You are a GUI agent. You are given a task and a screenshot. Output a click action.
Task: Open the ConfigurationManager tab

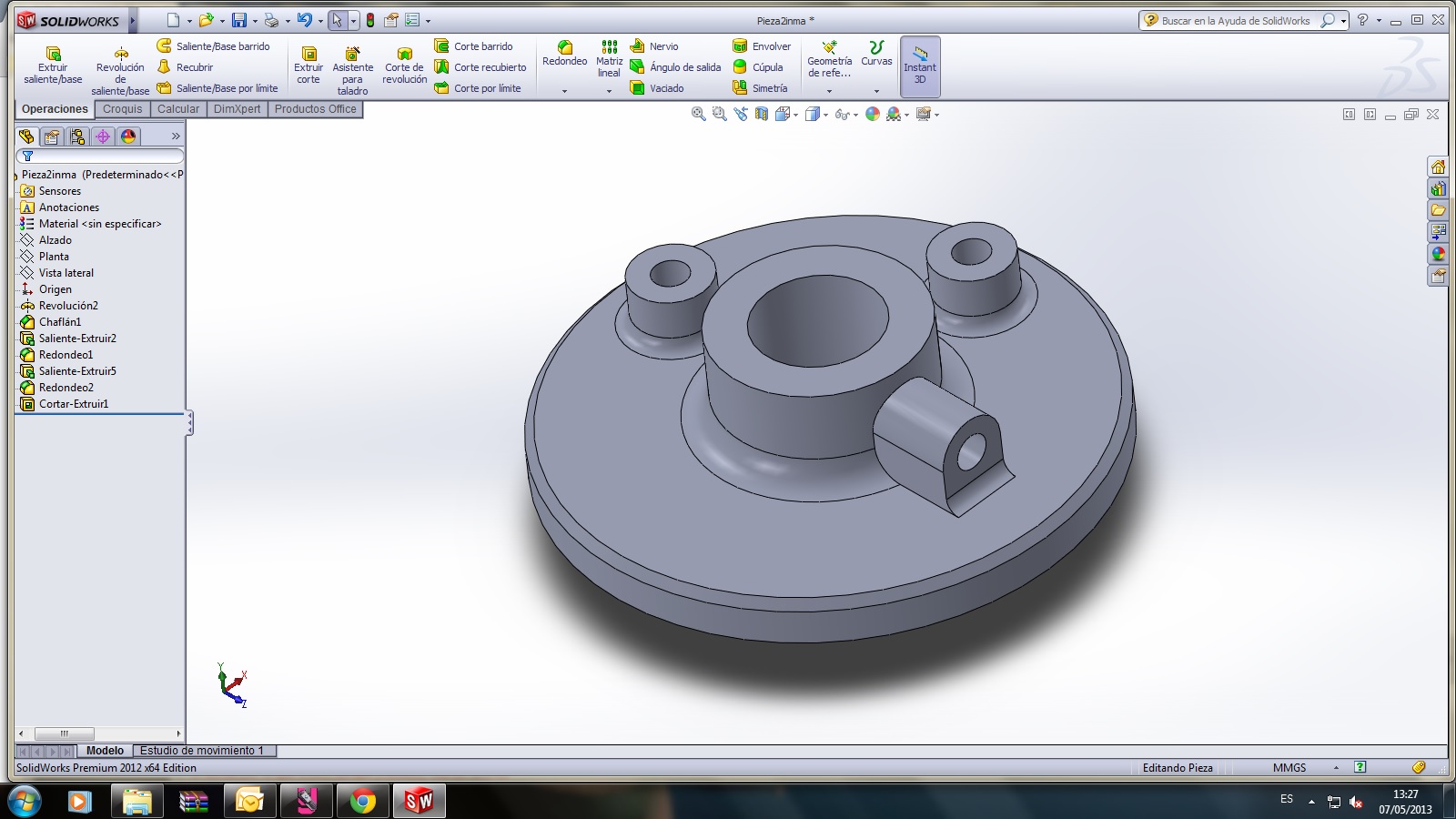pos(77,136)
